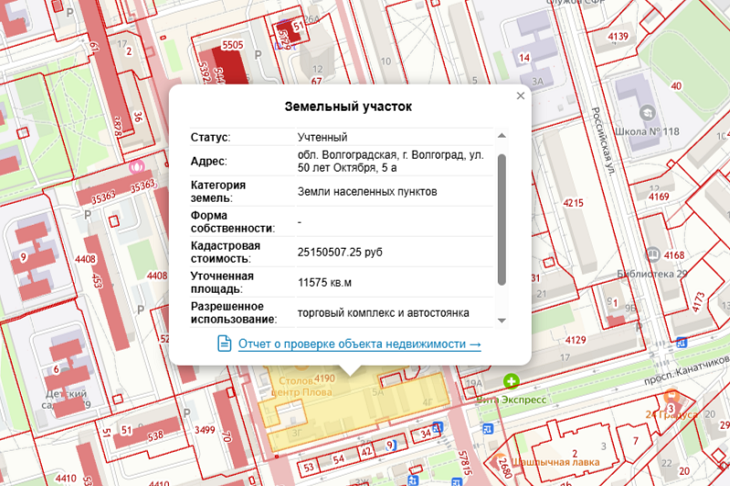
Task: Open Отчет о проверке объекта недвижимости link
Action: tap(359, 344)
